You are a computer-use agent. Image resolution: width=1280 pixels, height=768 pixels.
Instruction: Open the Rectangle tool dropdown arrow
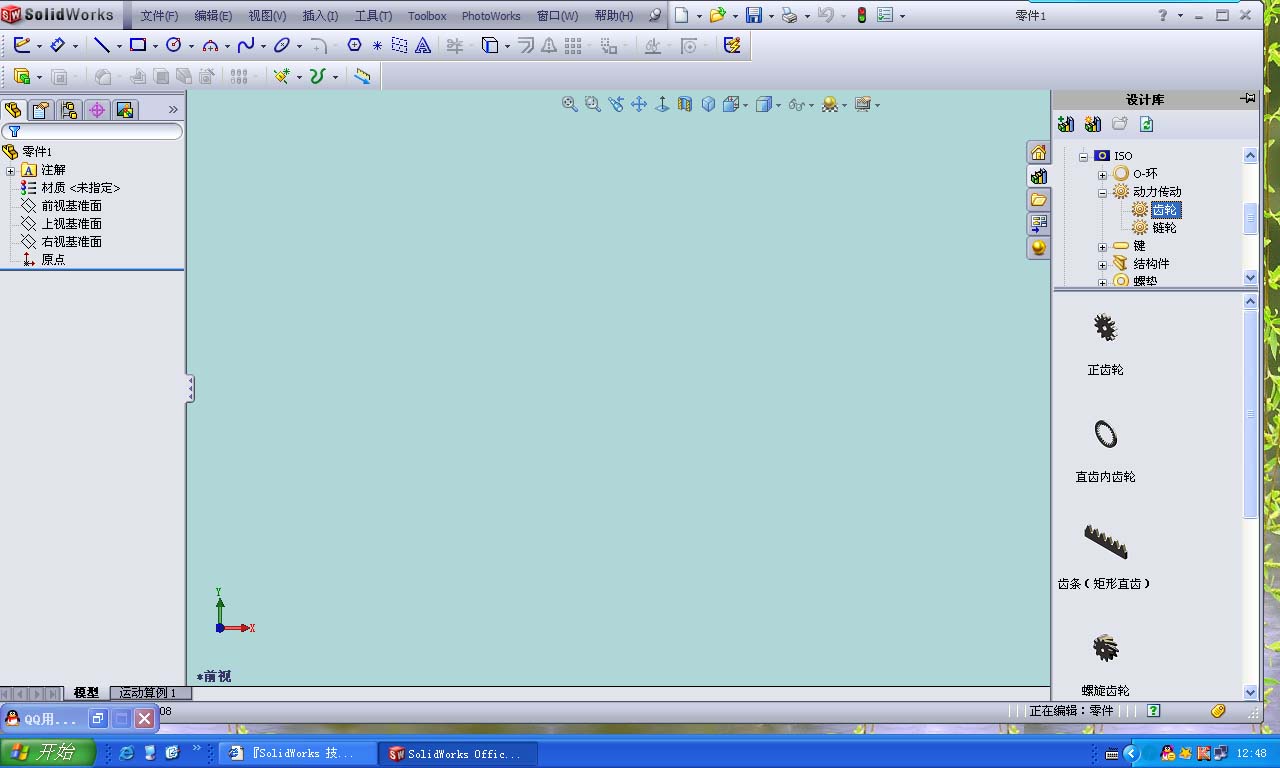(154, 46)
